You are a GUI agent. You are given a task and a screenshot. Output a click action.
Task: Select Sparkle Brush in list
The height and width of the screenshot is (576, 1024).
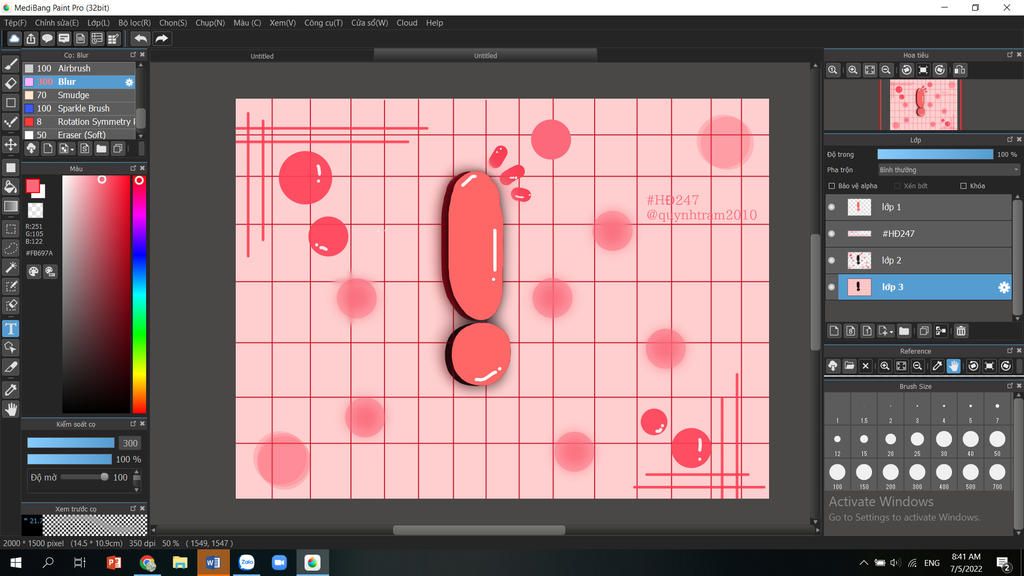[79, 108]
